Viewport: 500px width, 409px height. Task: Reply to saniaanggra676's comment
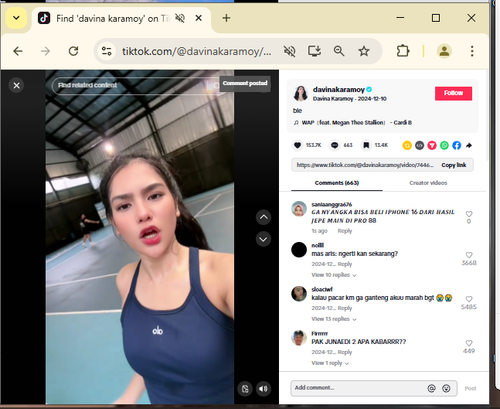pos(345,231)
